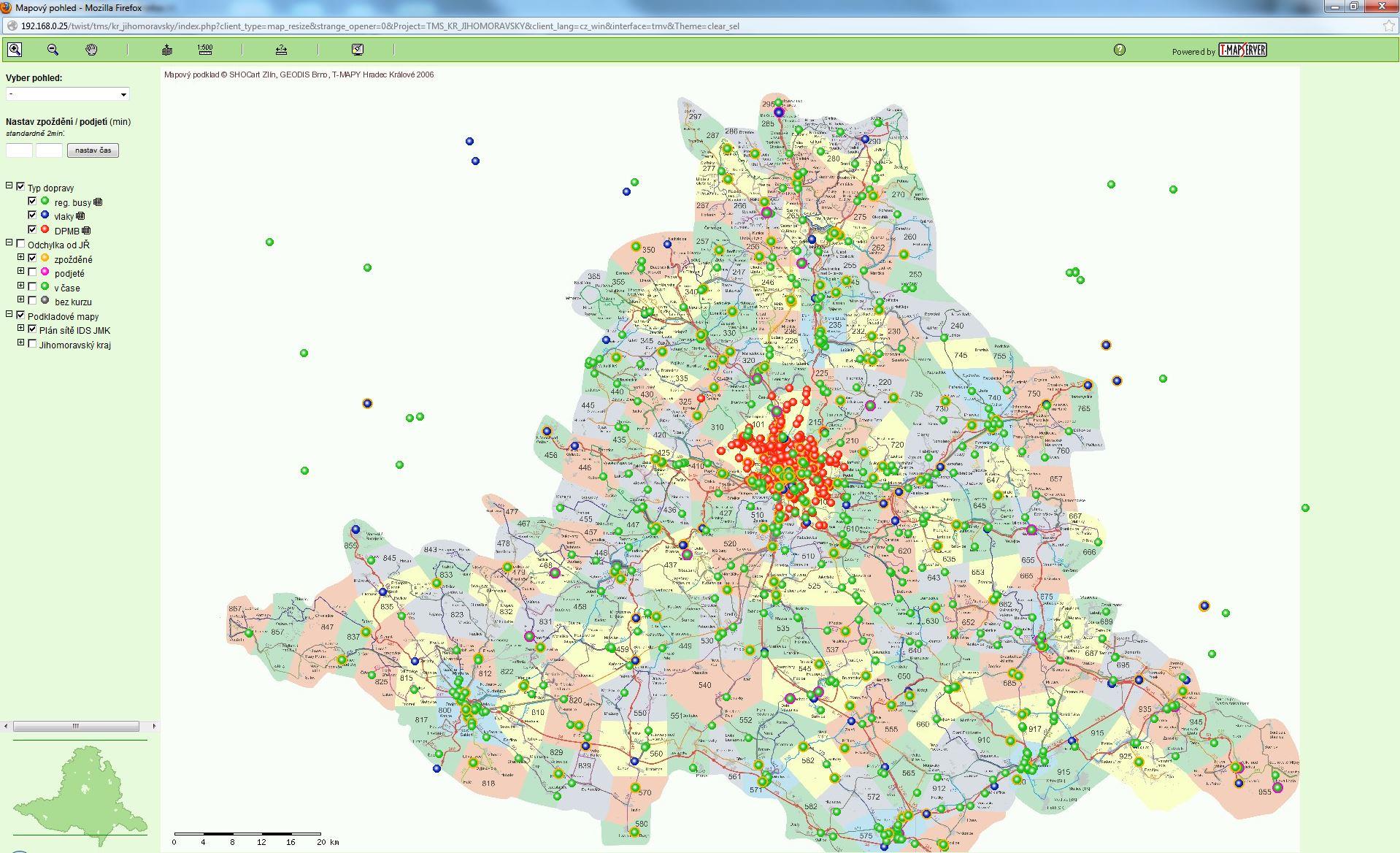Expand the Jihomoravský kraj node
This screenshot has width=1400, height=853.
coord(21,343)
